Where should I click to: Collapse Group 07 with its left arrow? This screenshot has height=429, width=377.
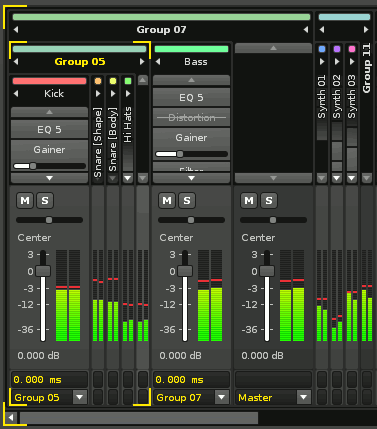point(16,30)
